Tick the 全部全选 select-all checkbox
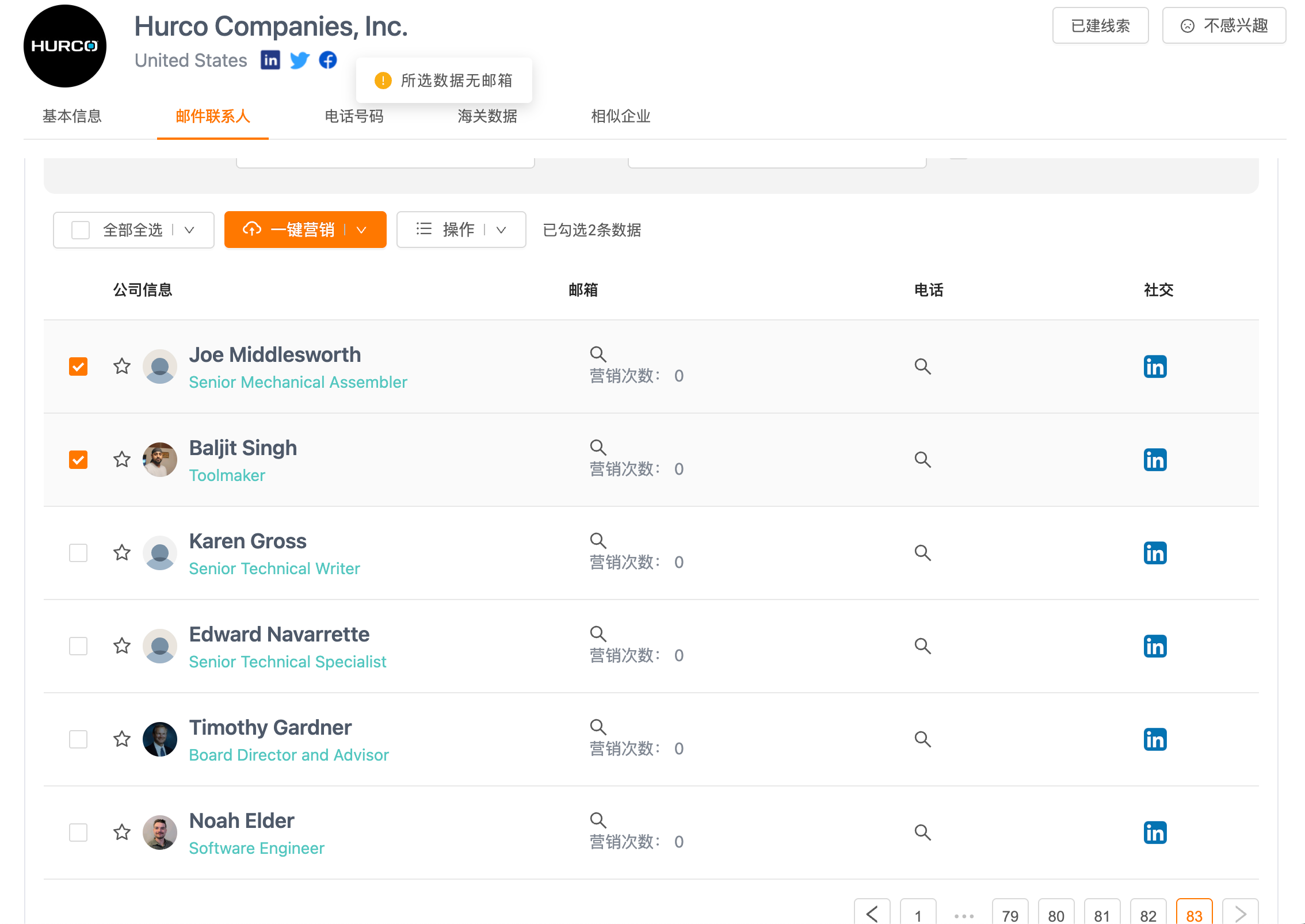1305x924 pixels. tap(81, 230)
